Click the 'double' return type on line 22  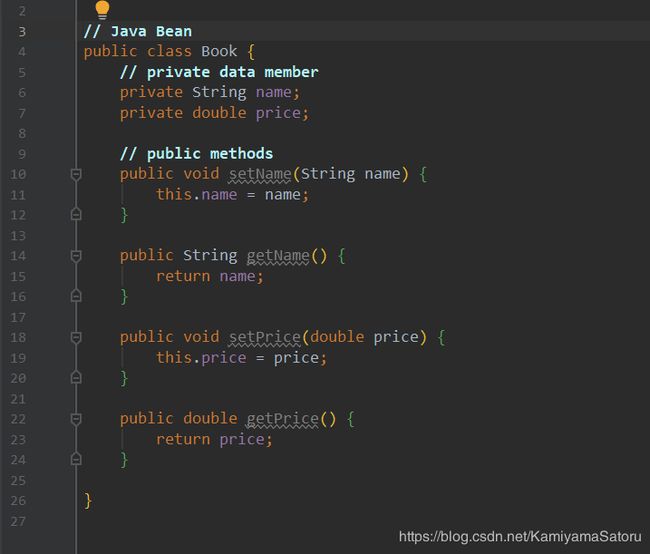pos(210,419)
